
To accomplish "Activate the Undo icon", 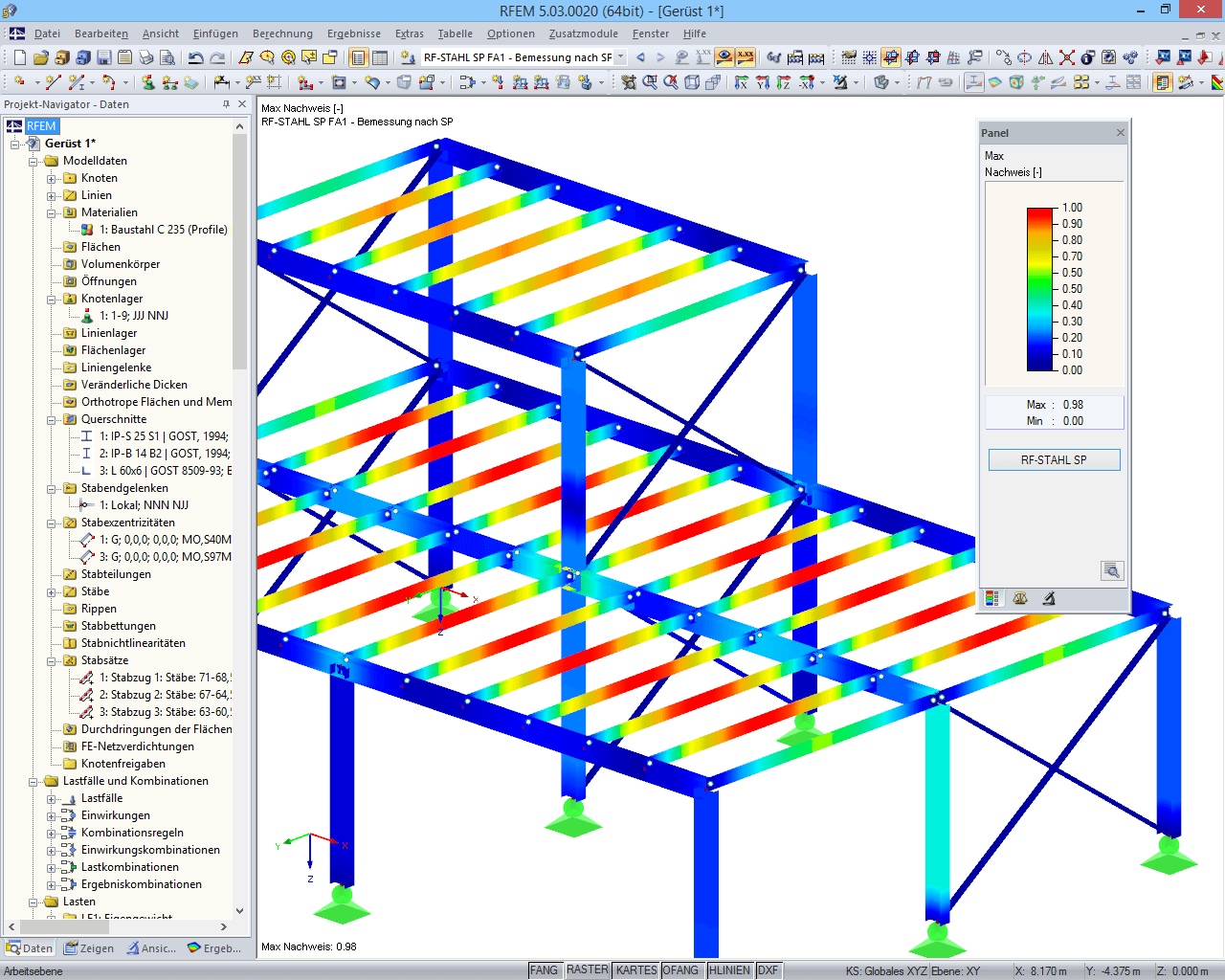I will 196,56.
